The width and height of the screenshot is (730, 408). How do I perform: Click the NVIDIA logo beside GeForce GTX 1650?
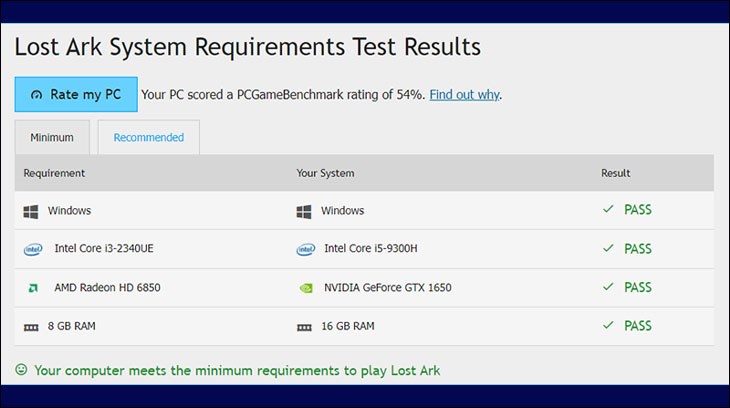305,288
